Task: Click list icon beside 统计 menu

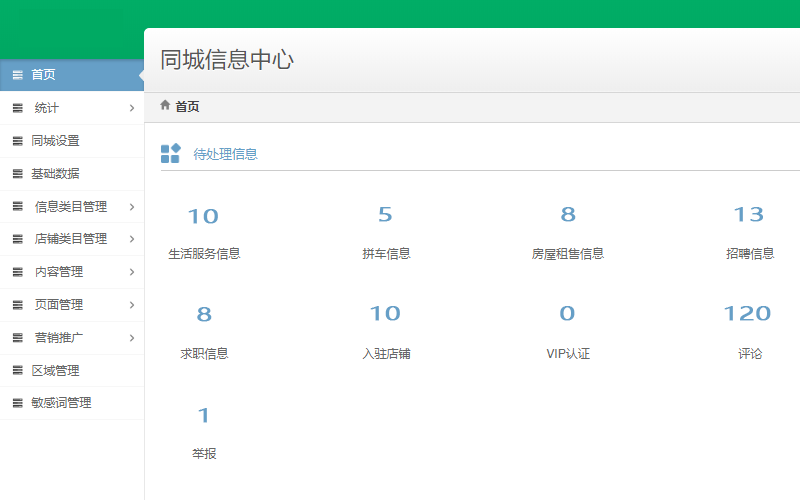Action: pos(17,108)
